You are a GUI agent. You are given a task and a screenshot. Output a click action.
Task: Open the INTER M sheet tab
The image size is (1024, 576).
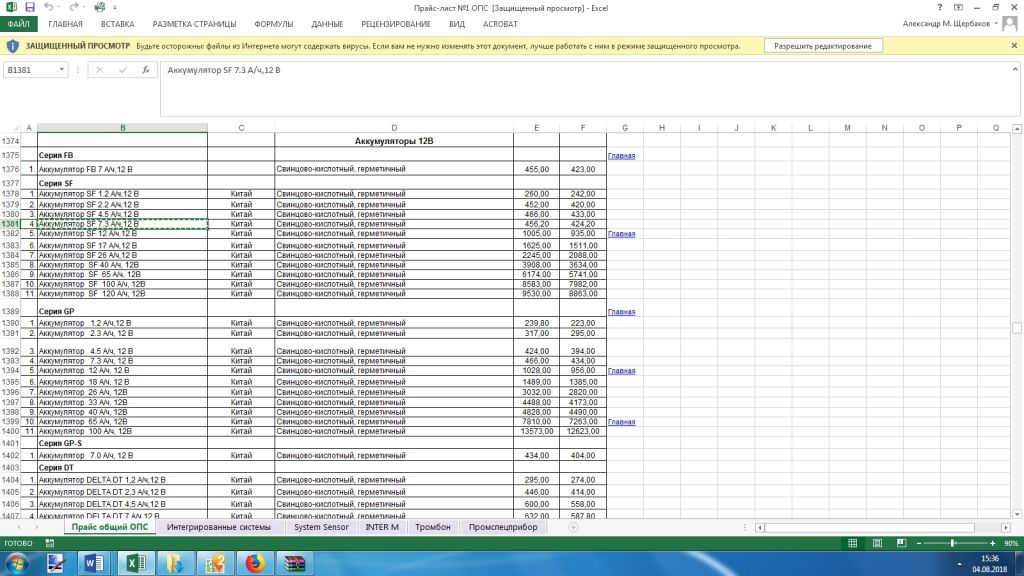tap(381, 527)
